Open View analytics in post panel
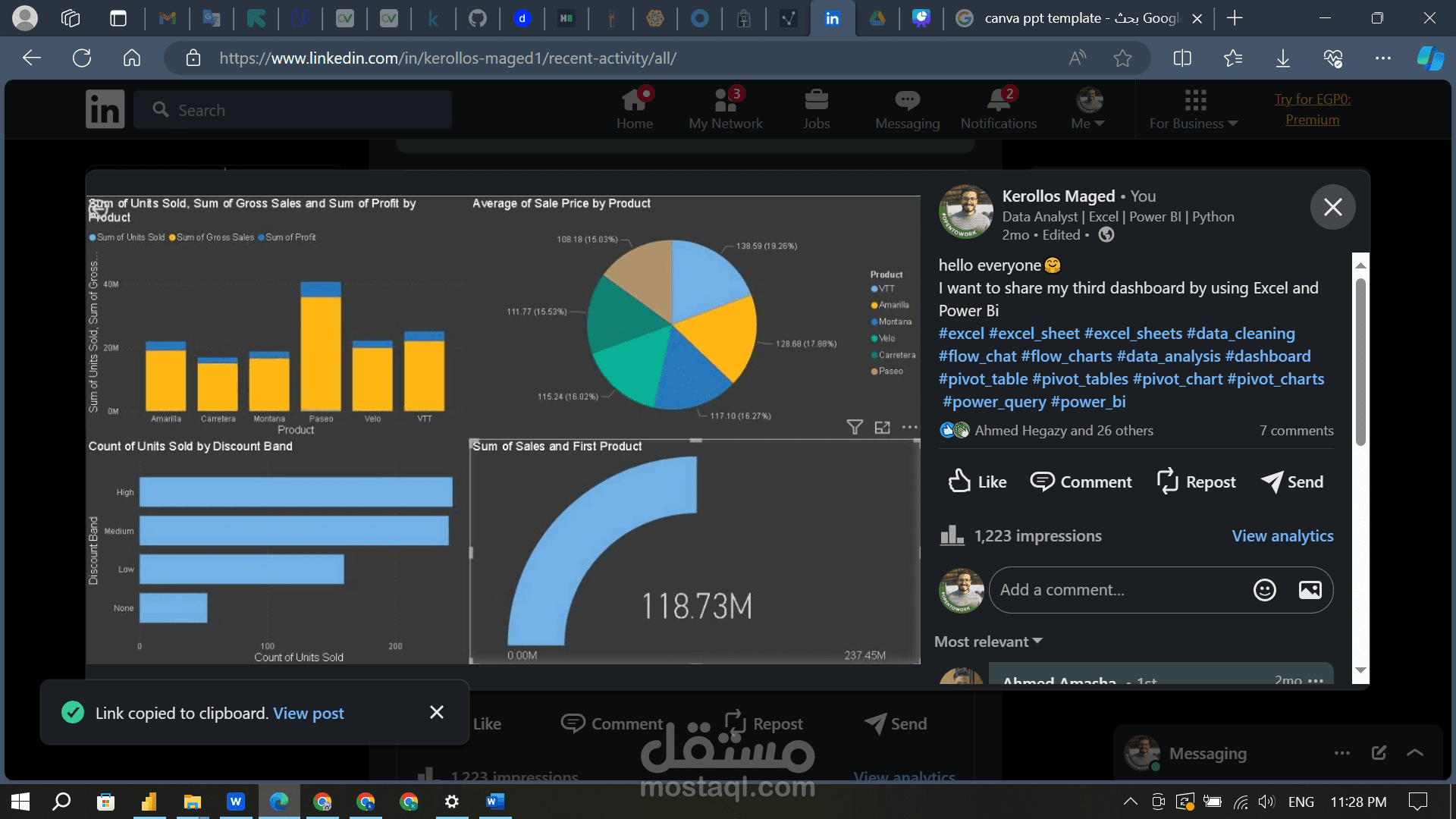The image size is (1456, 819). [x=1282, y=535]
